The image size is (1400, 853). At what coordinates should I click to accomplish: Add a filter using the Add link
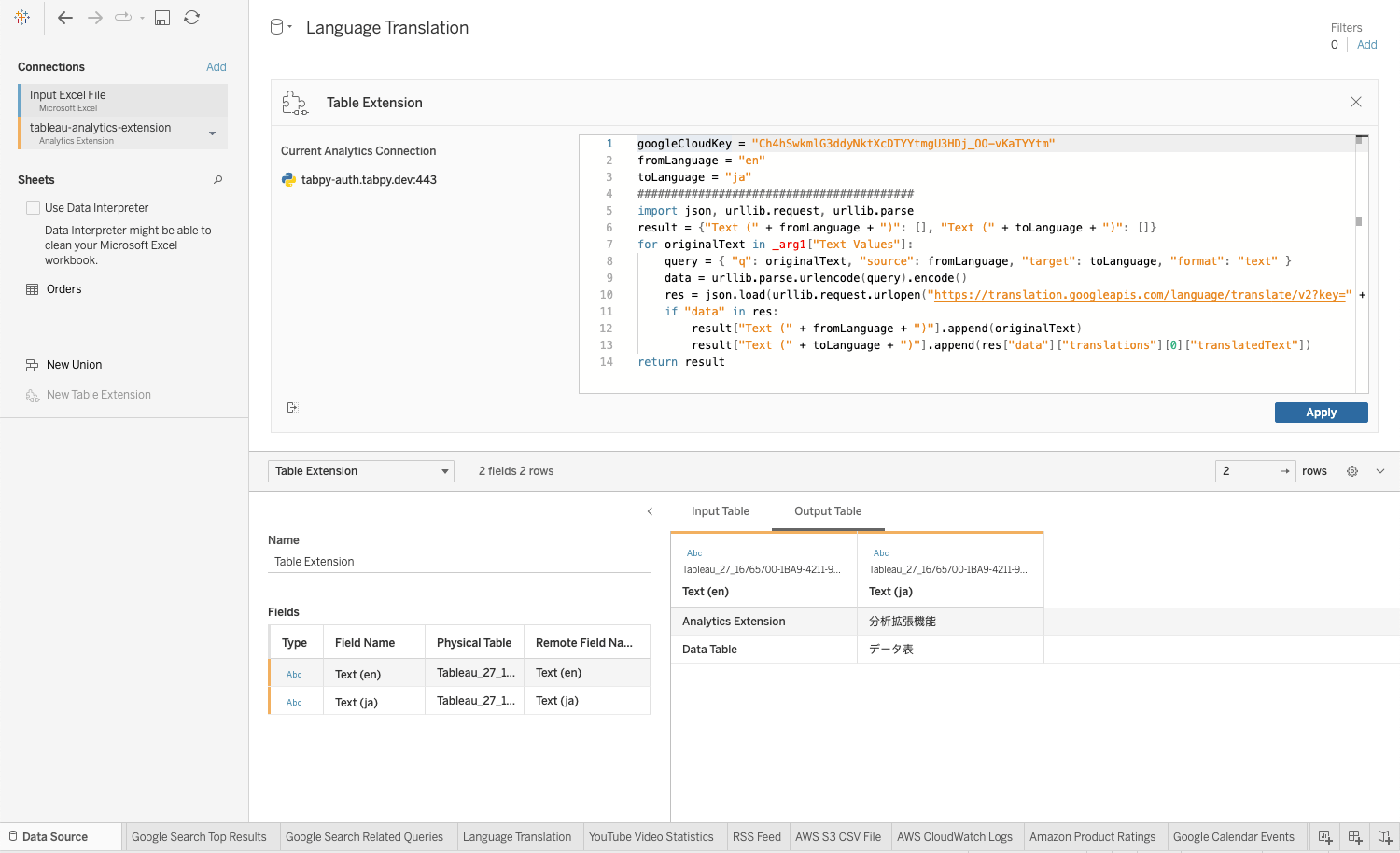click(x=1367, y=45)
